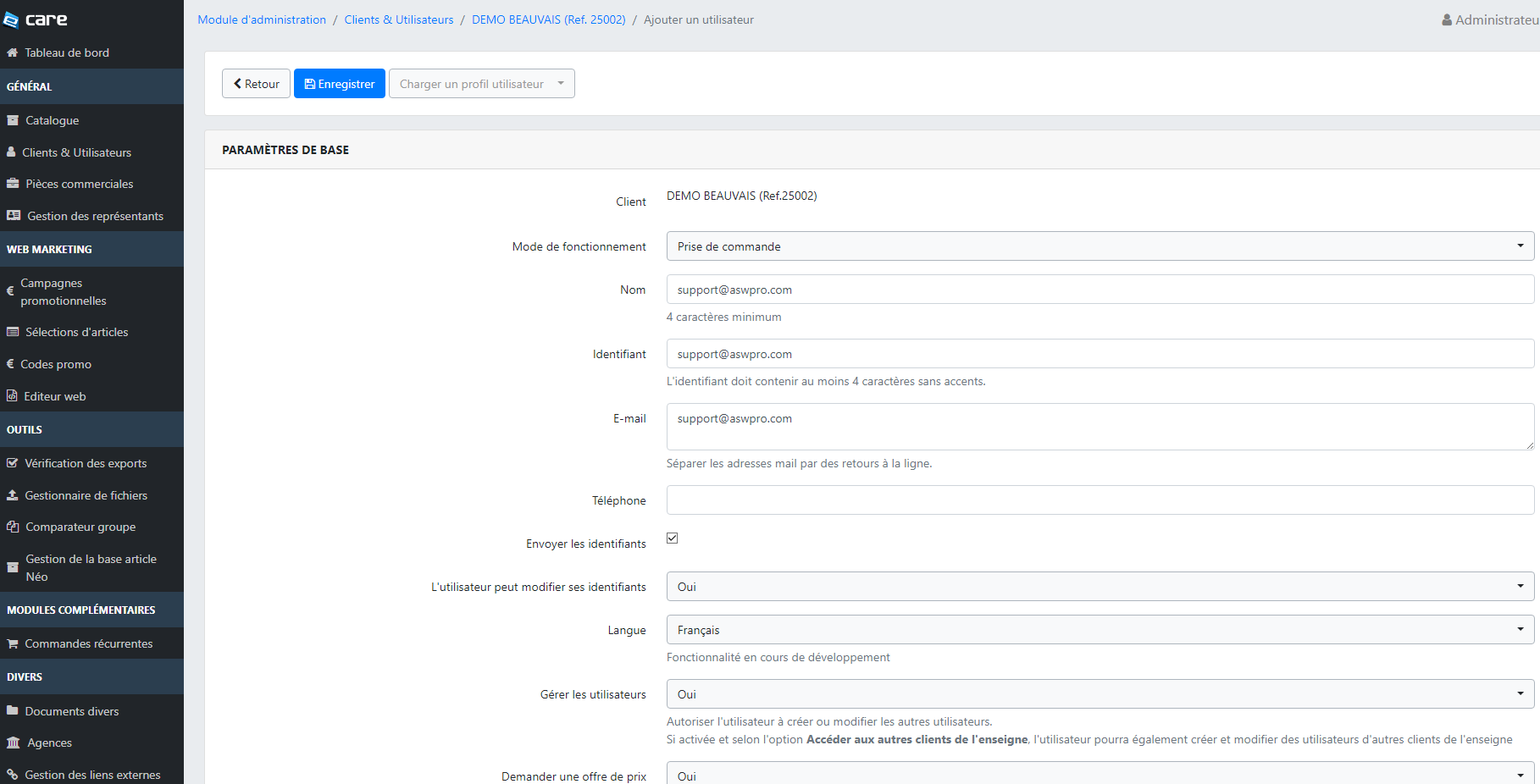Click the Catalogue icon in sidebar
This screenshot has width=1540, height=784.
[13, 120]
